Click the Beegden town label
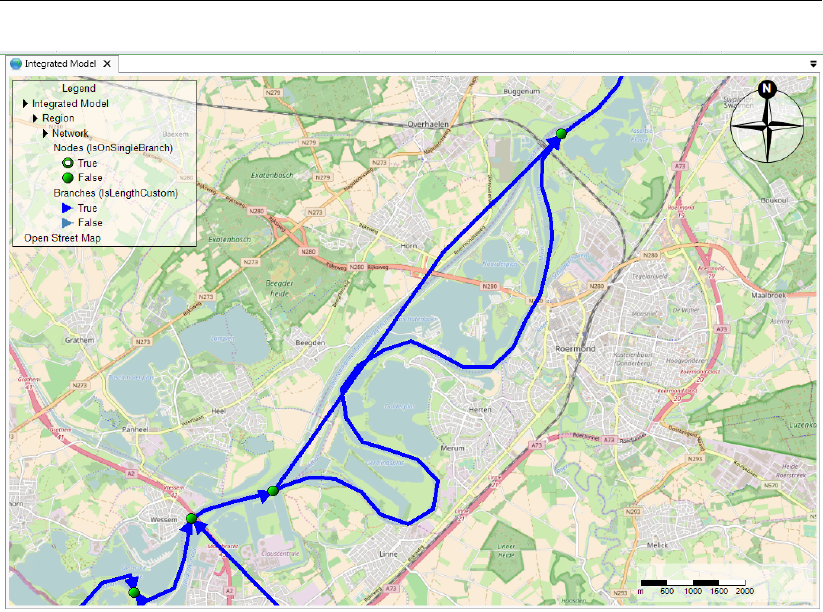The image size is (823, 612). (x=310, y=343)
